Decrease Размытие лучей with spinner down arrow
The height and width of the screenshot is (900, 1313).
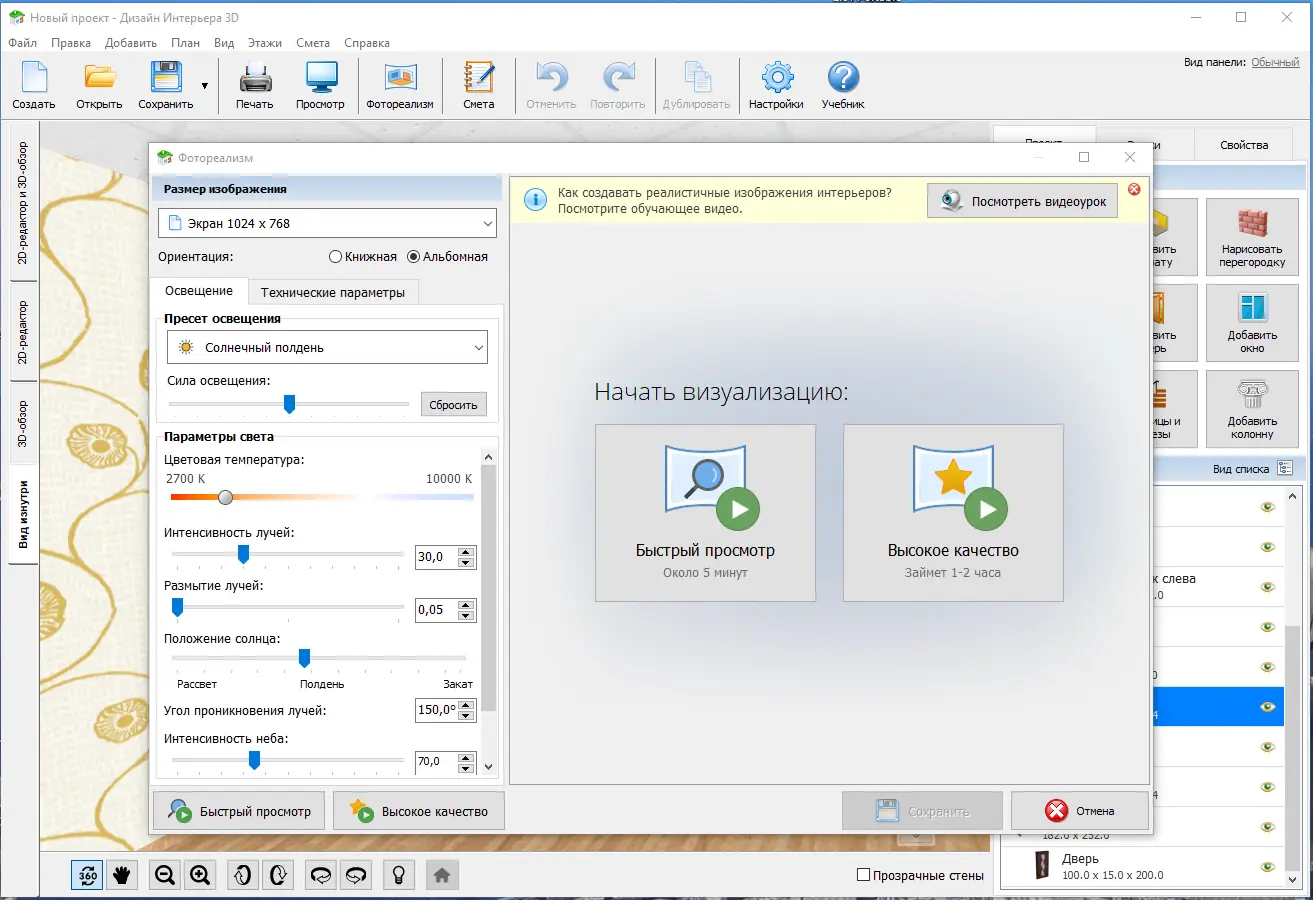pos(465,615)
